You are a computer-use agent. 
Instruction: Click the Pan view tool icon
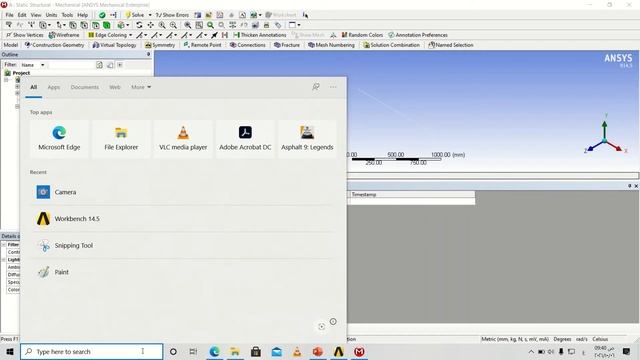tap(151, 25)
